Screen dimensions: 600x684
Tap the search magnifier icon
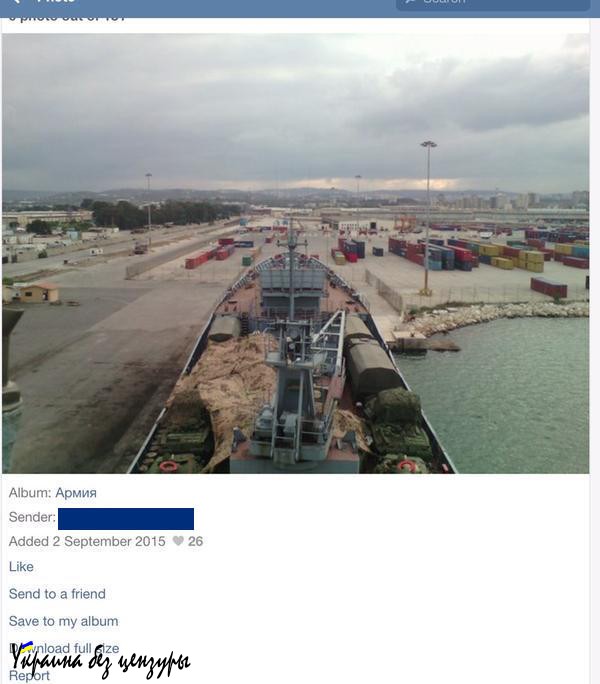410,2
